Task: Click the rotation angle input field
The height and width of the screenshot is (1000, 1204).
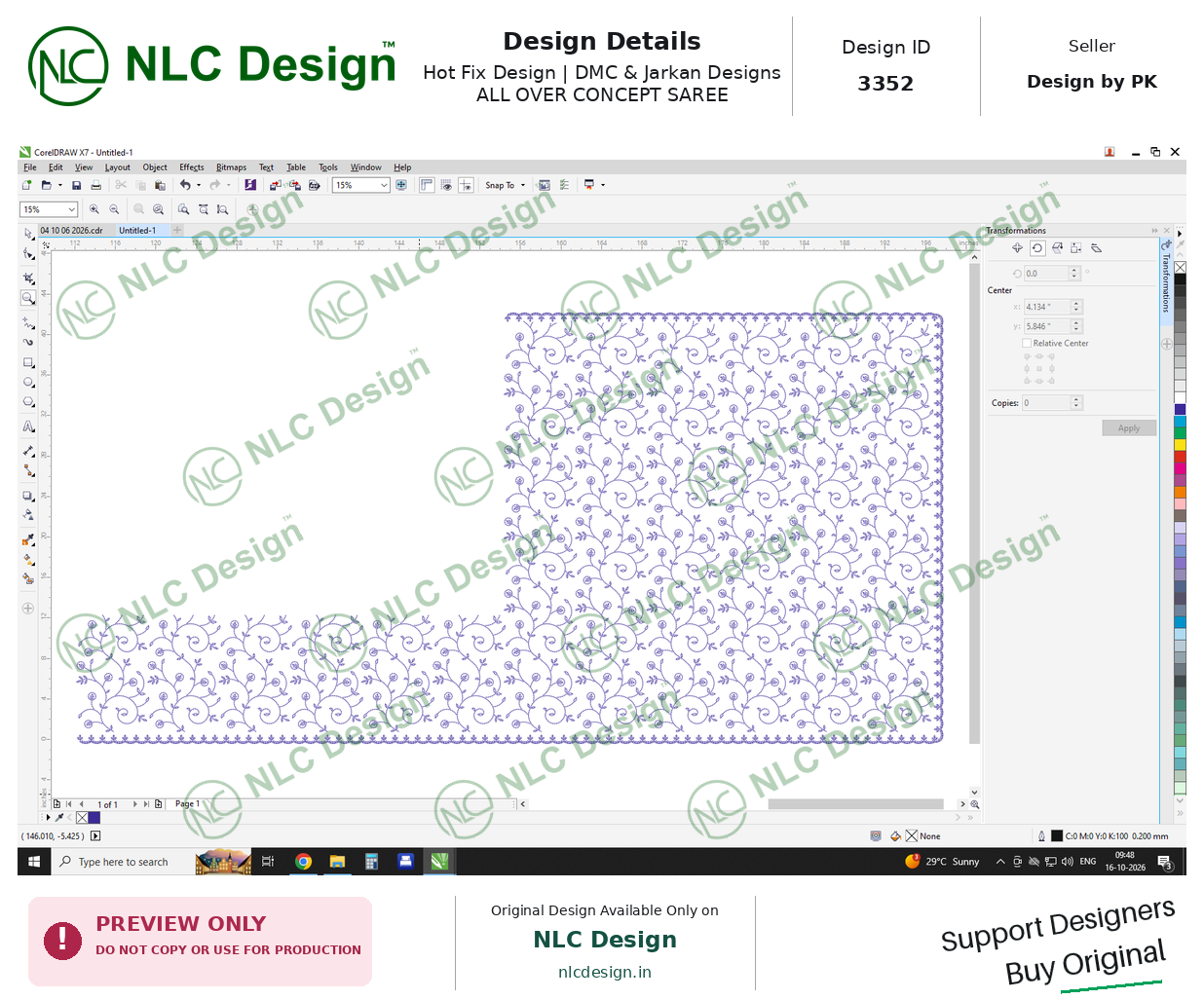Action: point(1046,274)
